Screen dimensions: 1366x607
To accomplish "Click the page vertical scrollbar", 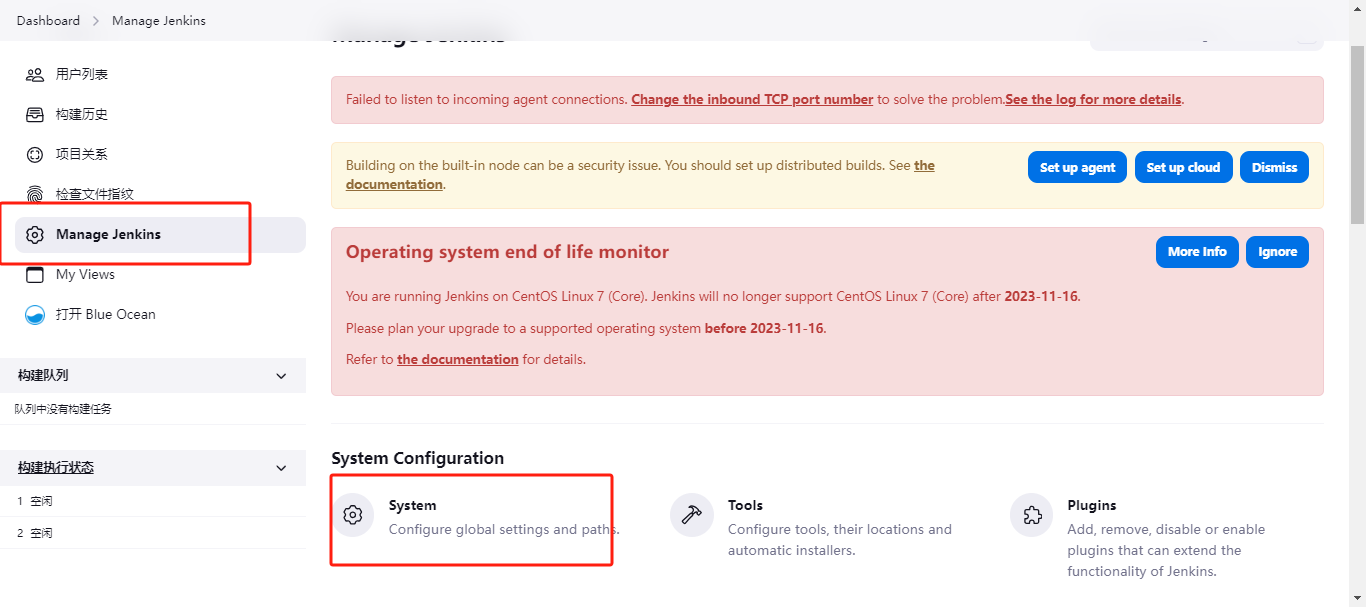I will (x=1357, y=150).
